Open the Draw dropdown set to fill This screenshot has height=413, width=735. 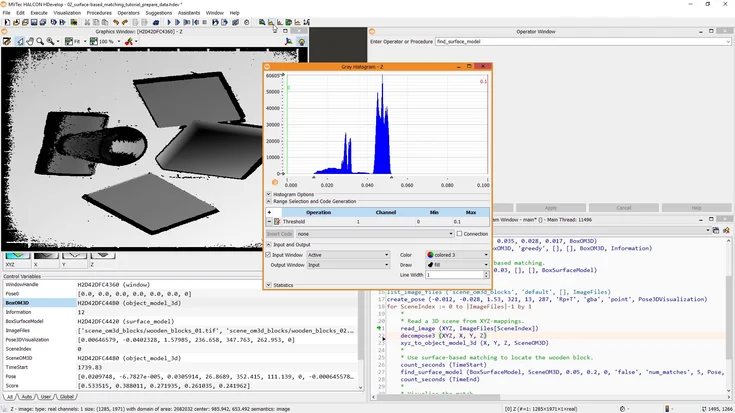[x=457, y=265]
